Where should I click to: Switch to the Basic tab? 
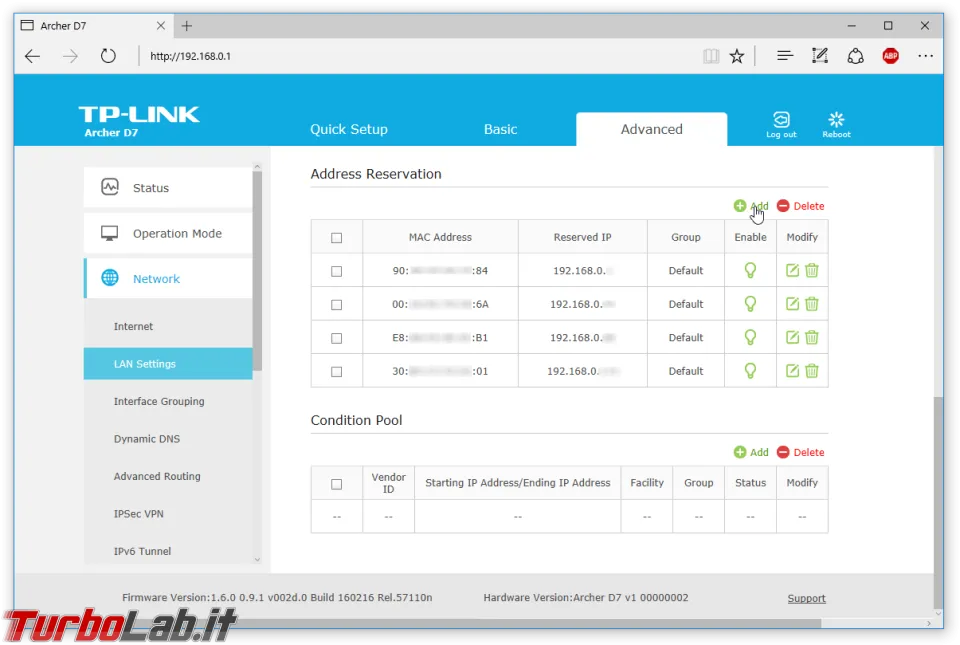pyautogui.click(x=500, y=129)
